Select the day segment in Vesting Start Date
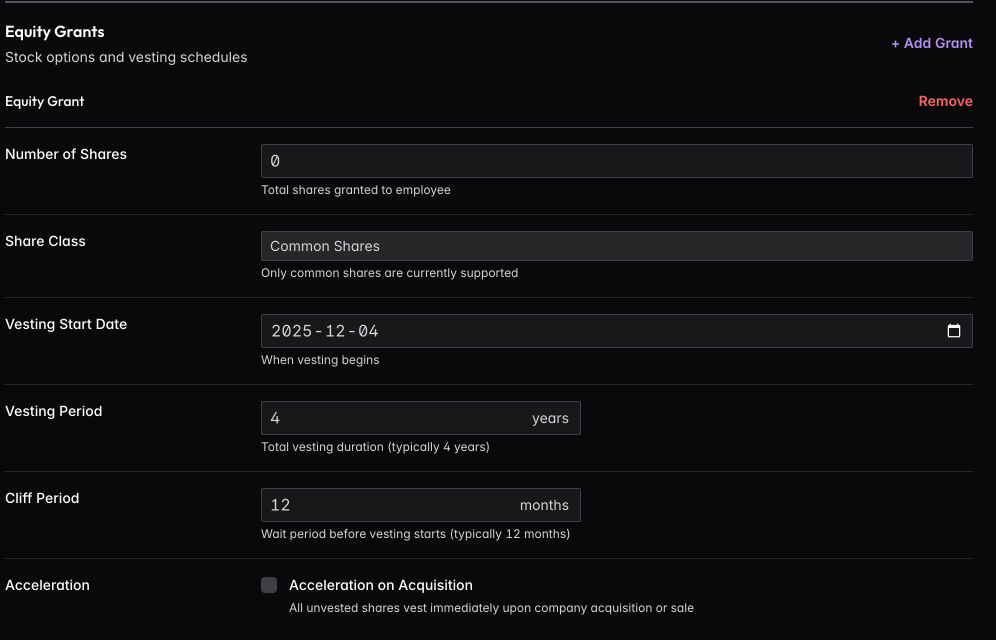Viewport: 996px width, 640px height. (368, 331)
